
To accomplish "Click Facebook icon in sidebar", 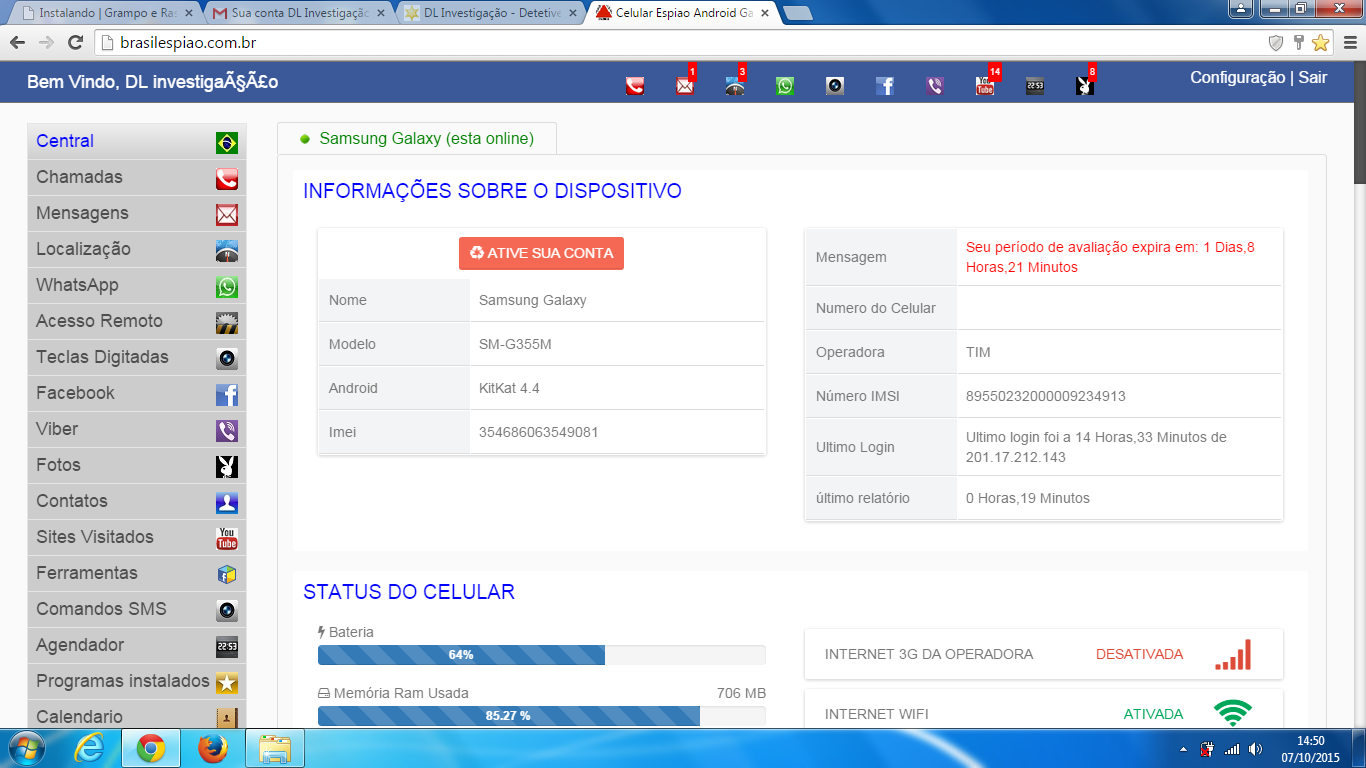I will click(227, 395).
